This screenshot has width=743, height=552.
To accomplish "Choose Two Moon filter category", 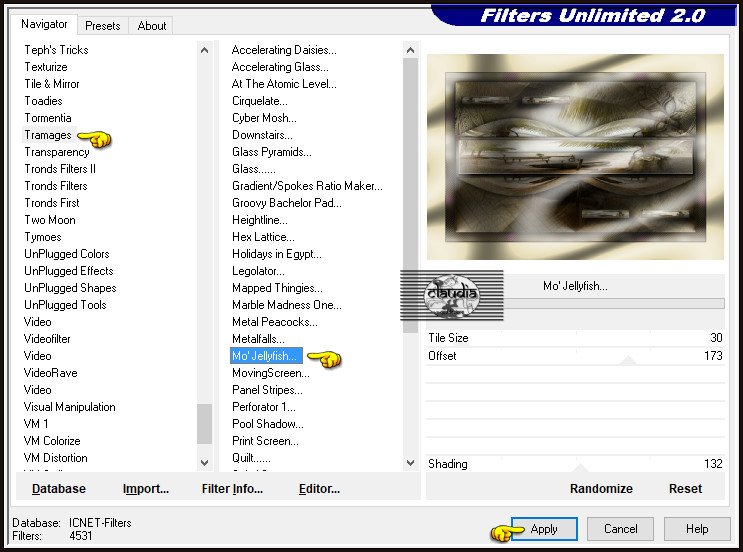I will pyautogui.click(x=50, y=220).
